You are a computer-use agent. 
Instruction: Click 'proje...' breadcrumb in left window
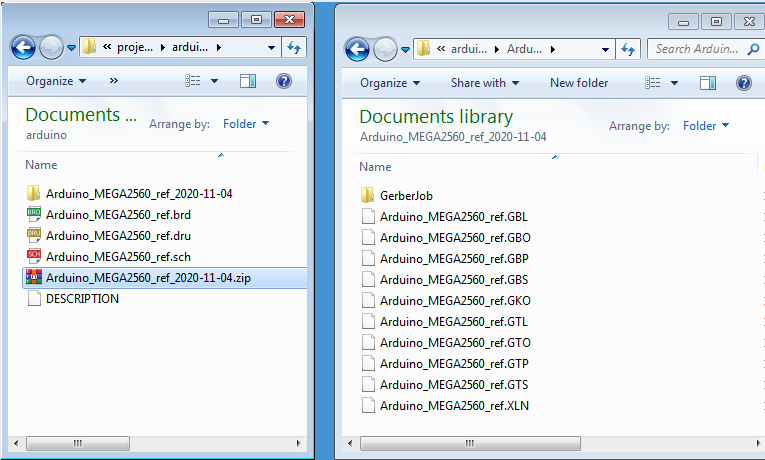[135, 47]
